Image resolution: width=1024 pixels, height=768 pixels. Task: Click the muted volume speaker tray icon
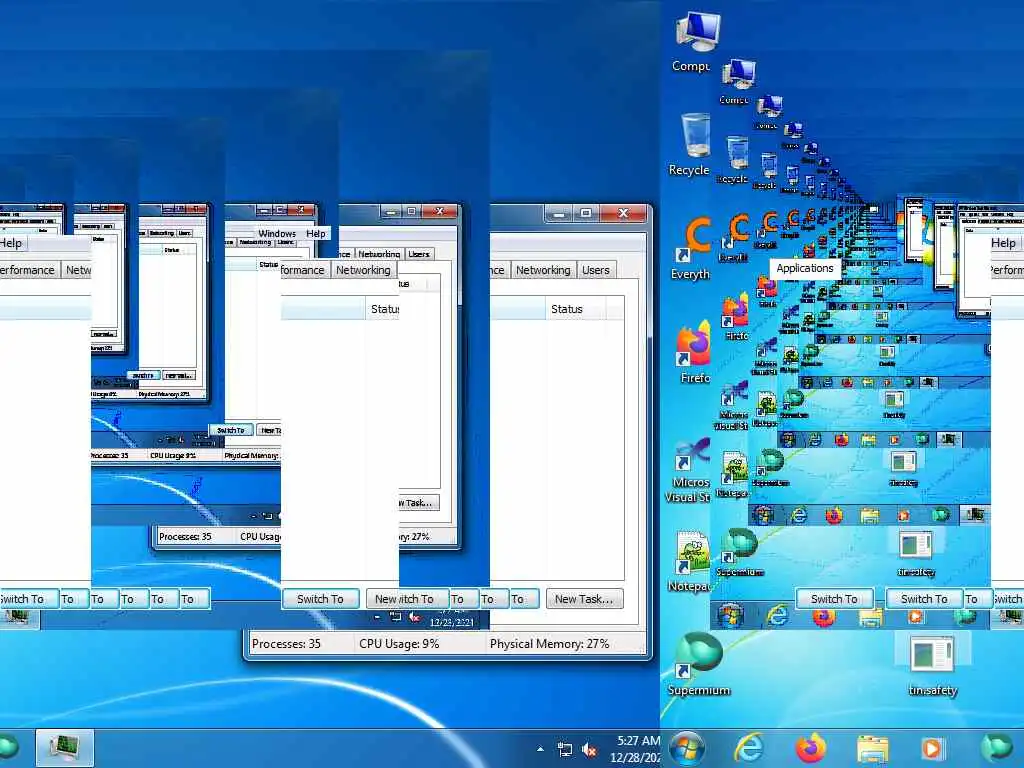point(590,749)
